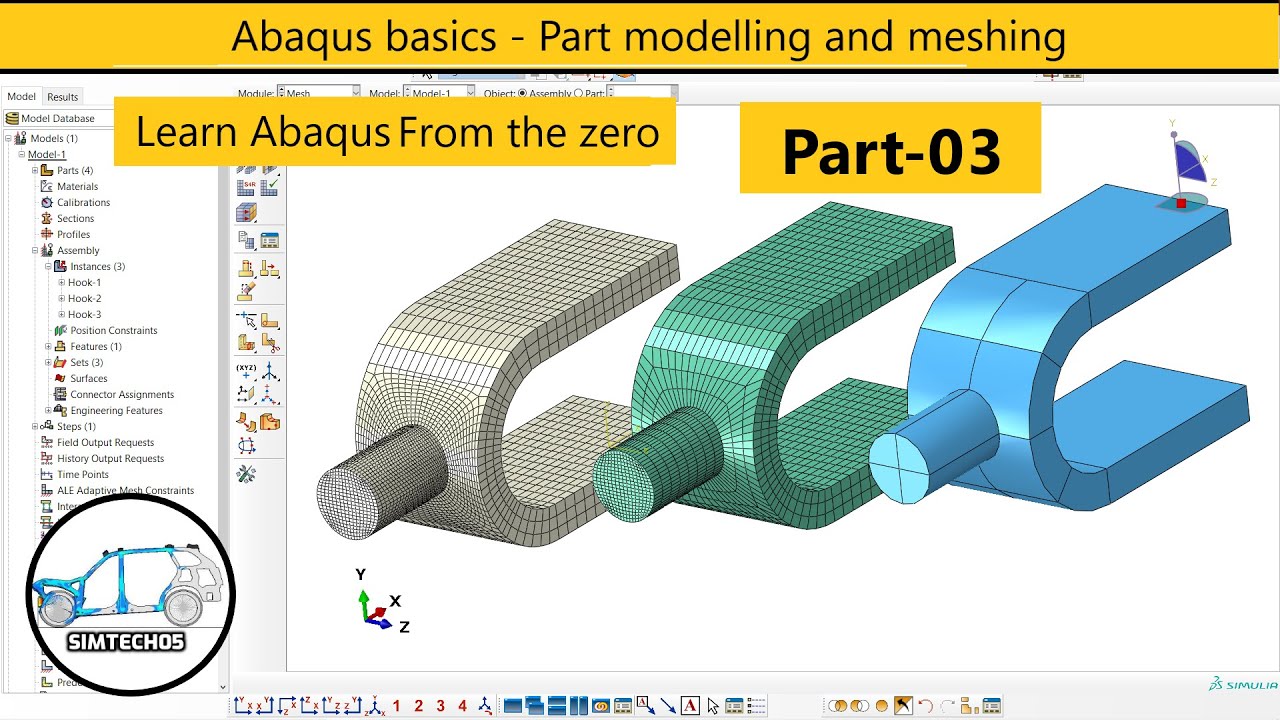Select History Output Requests item
Screen dimensions: 1280x720
(110, 458)
